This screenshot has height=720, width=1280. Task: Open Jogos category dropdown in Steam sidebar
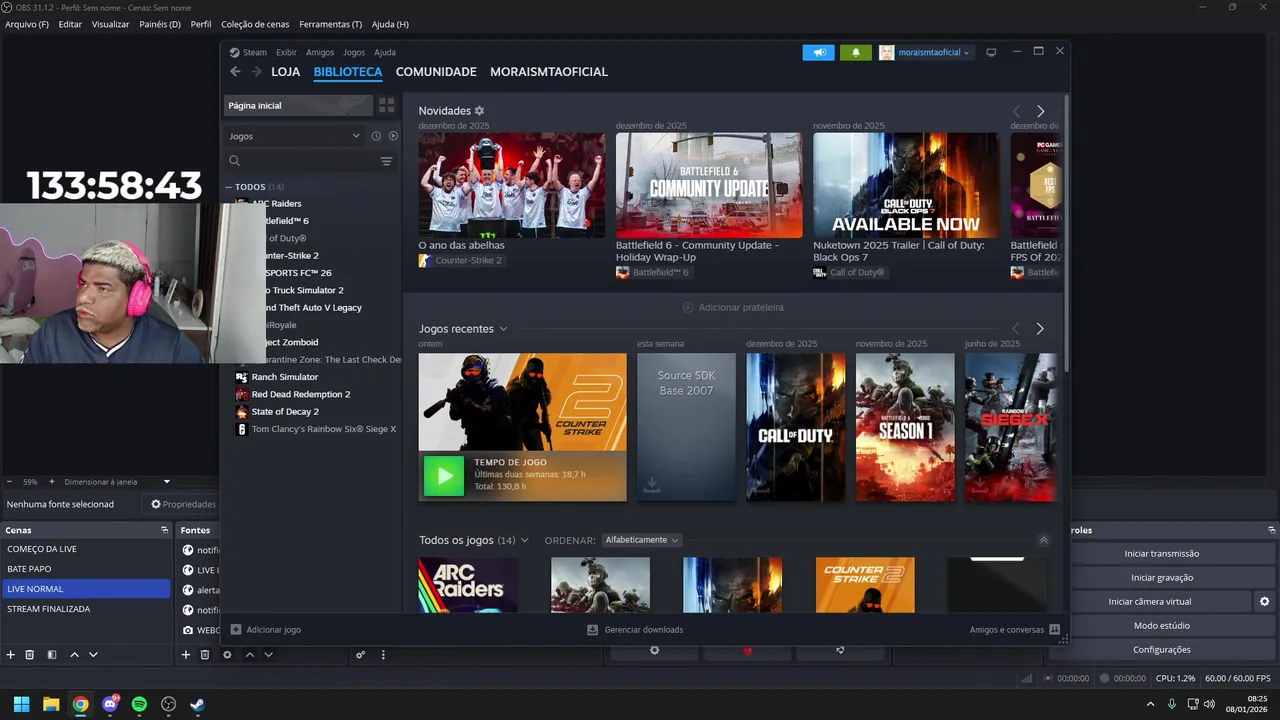point(294,136)
